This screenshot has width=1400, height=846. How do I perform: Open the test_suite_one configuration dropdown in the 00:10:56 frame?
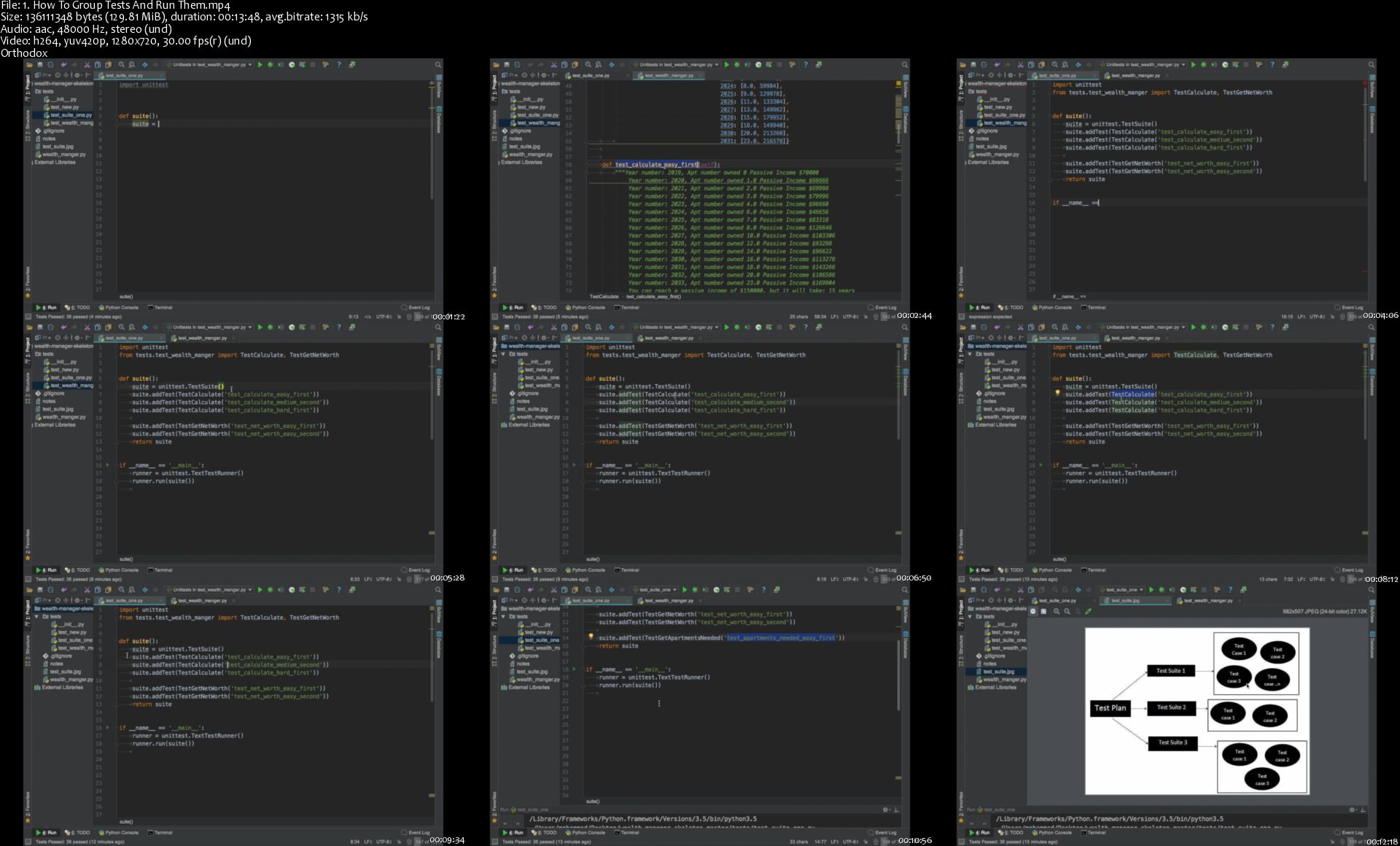656,590
